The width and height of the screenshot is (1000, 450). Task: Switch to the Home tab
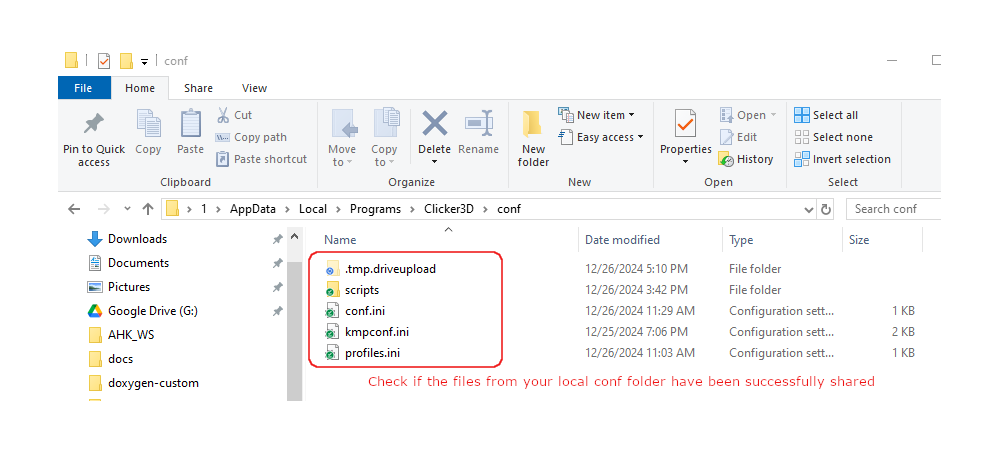(x=140, y=88)
